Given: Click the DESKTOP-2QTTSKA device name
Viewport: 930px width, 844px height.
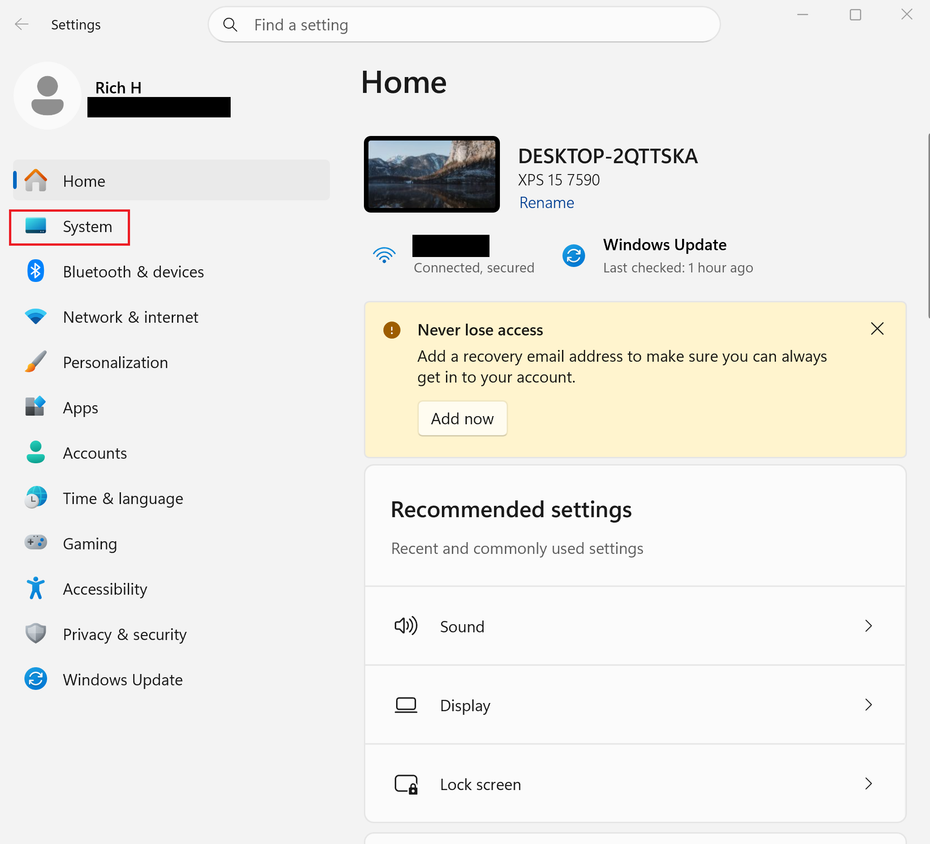Looking at the screenshot, I should (x=608, y=156).
